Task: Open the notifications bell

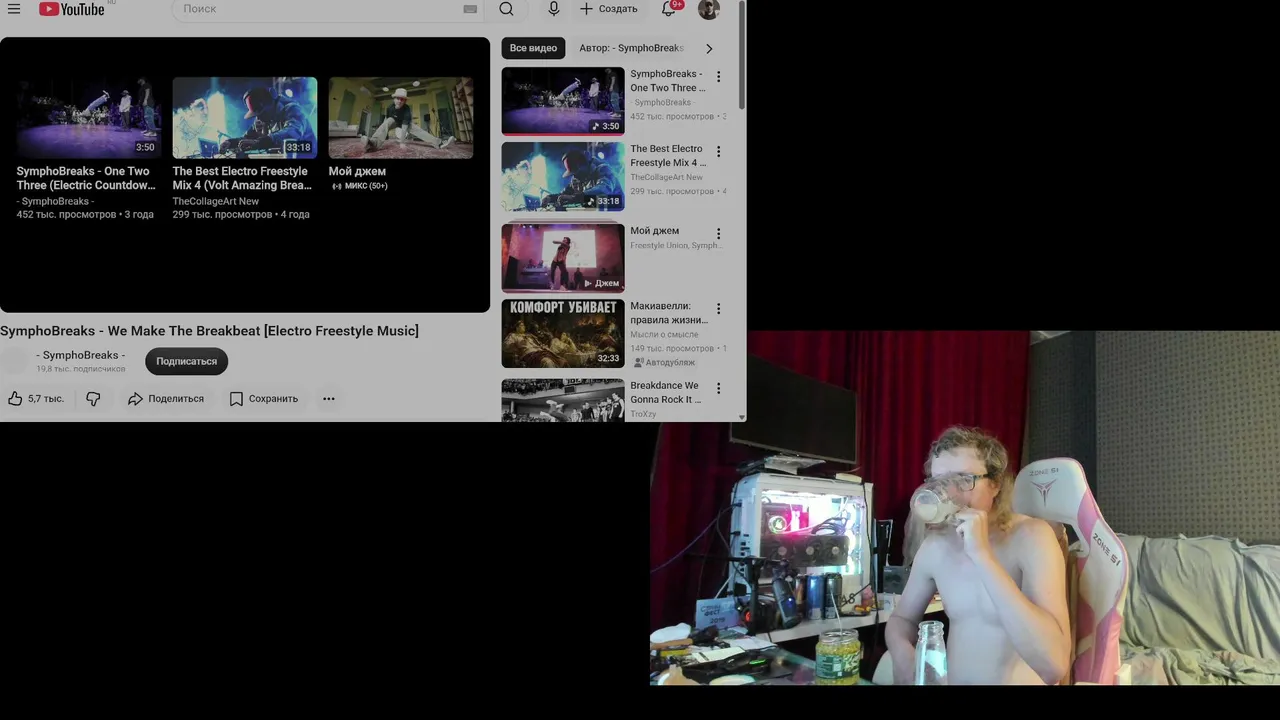Action: [669, 9]
